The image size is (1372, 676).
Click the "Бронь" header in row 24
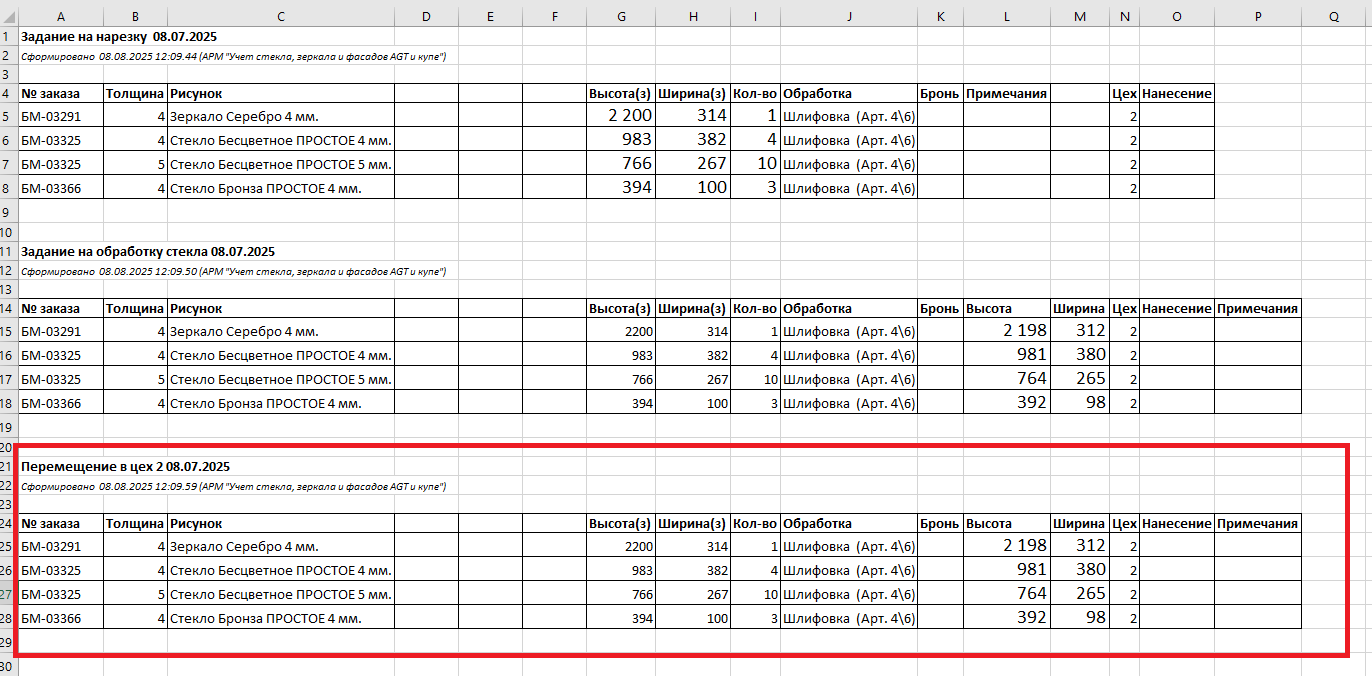click(x=939, y=523)
